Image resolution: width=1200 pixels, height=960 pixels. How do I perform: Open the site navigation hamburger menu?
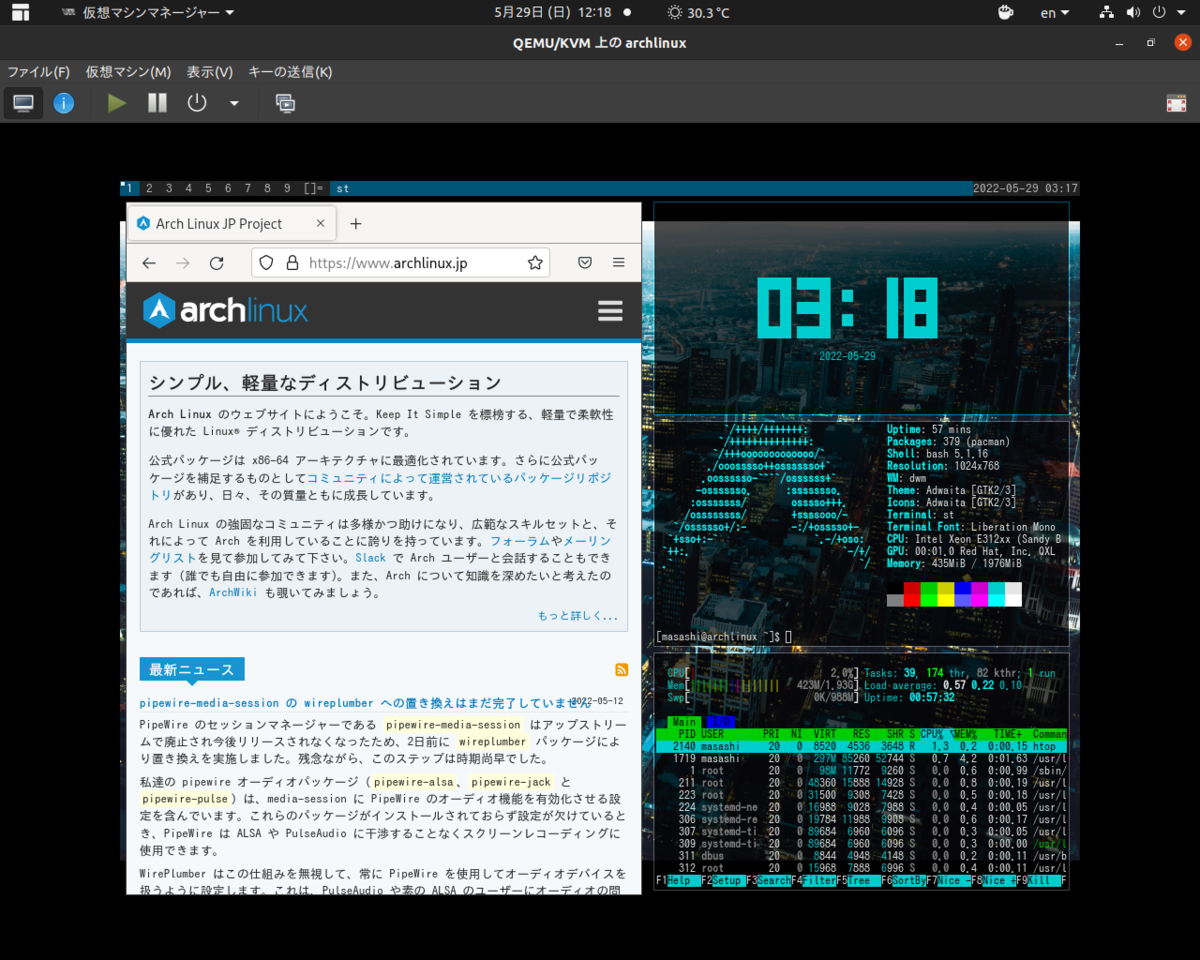point(610,311)
